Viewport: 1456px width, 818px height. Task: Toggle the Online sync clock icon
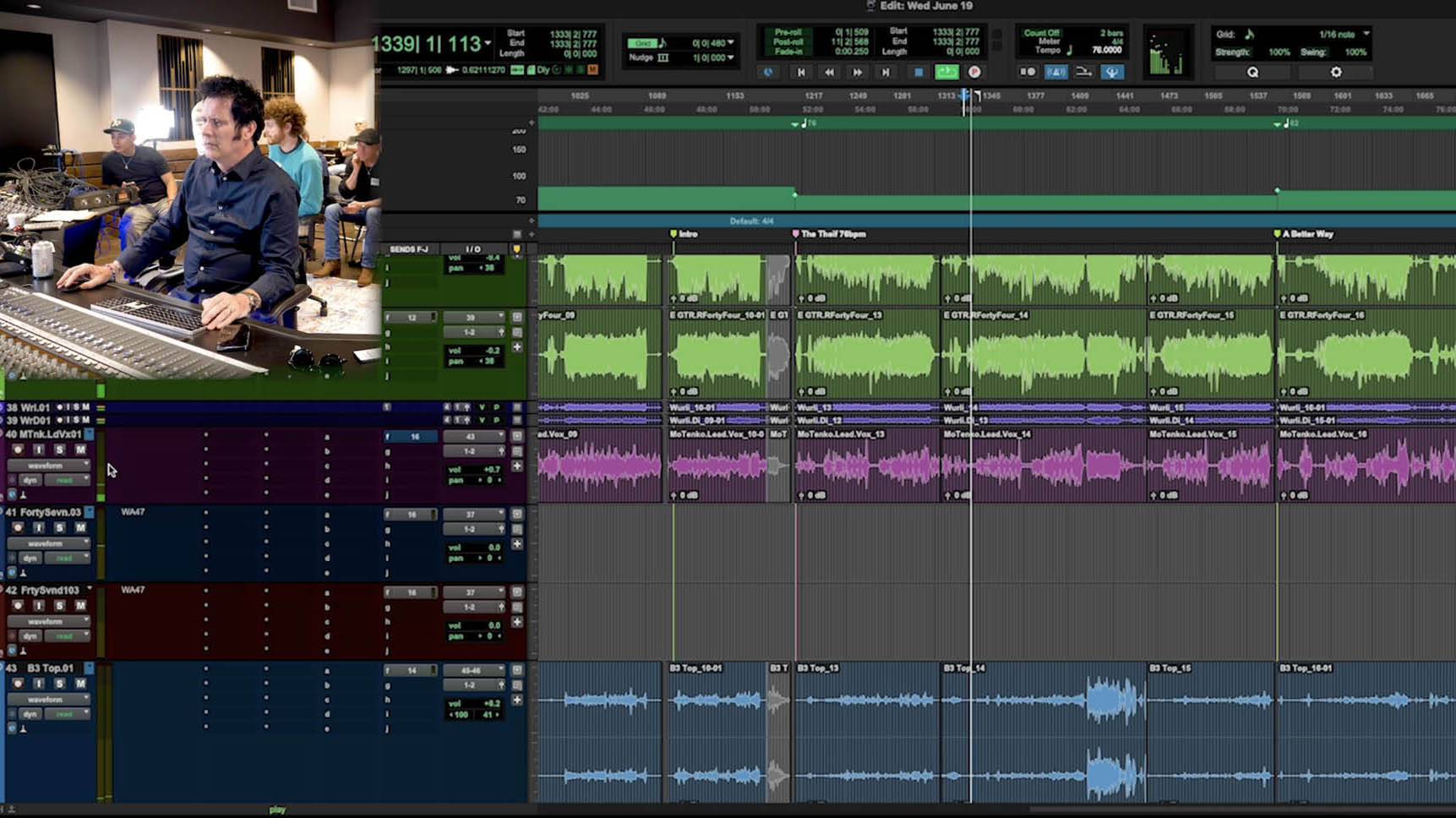click(768, 73)
